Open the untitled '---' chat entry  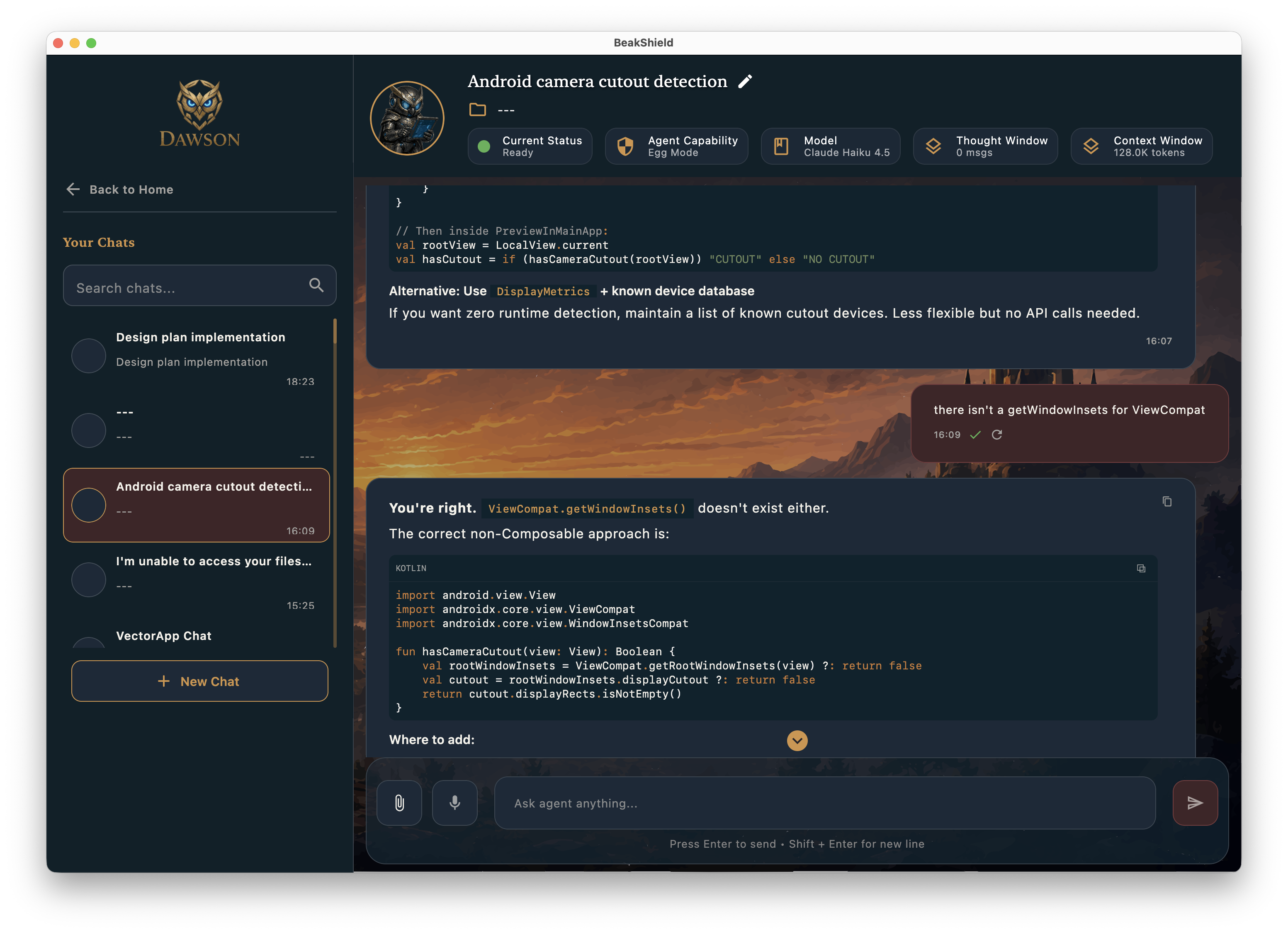click(x=197, y=431)
